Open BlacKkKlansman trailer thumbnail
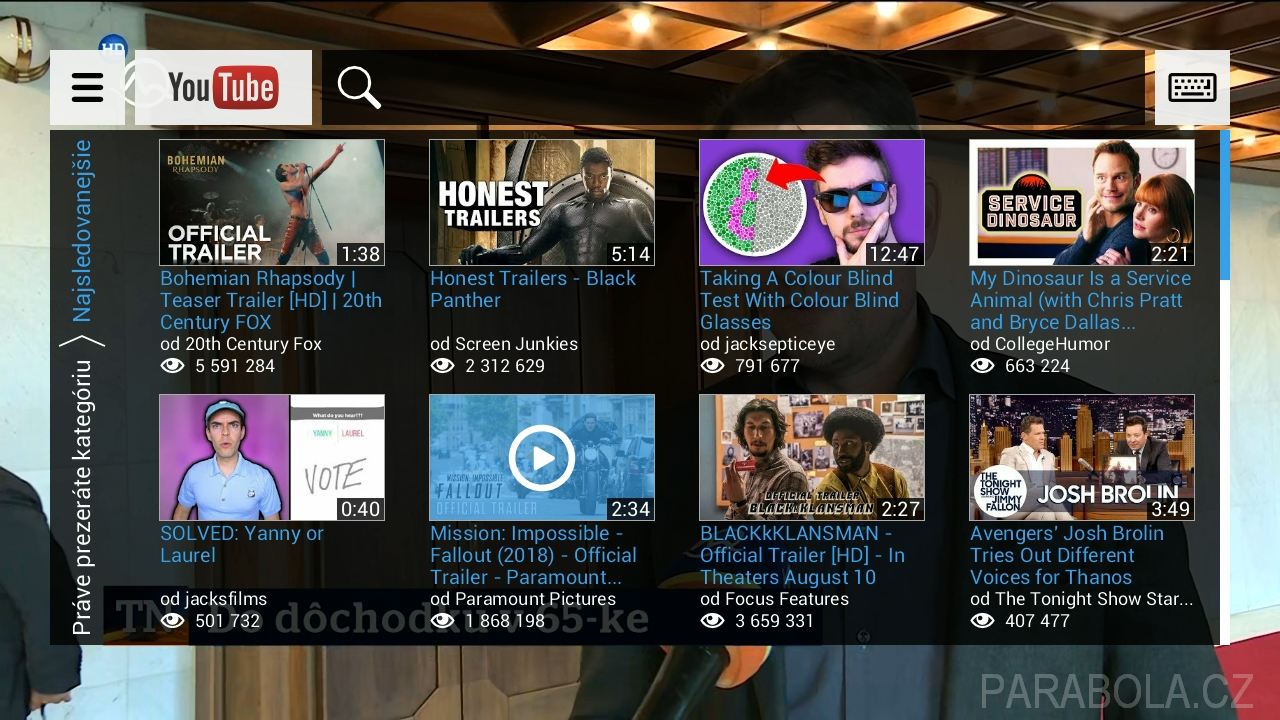This screenshot has height=720, width=1280. point(812,457)
